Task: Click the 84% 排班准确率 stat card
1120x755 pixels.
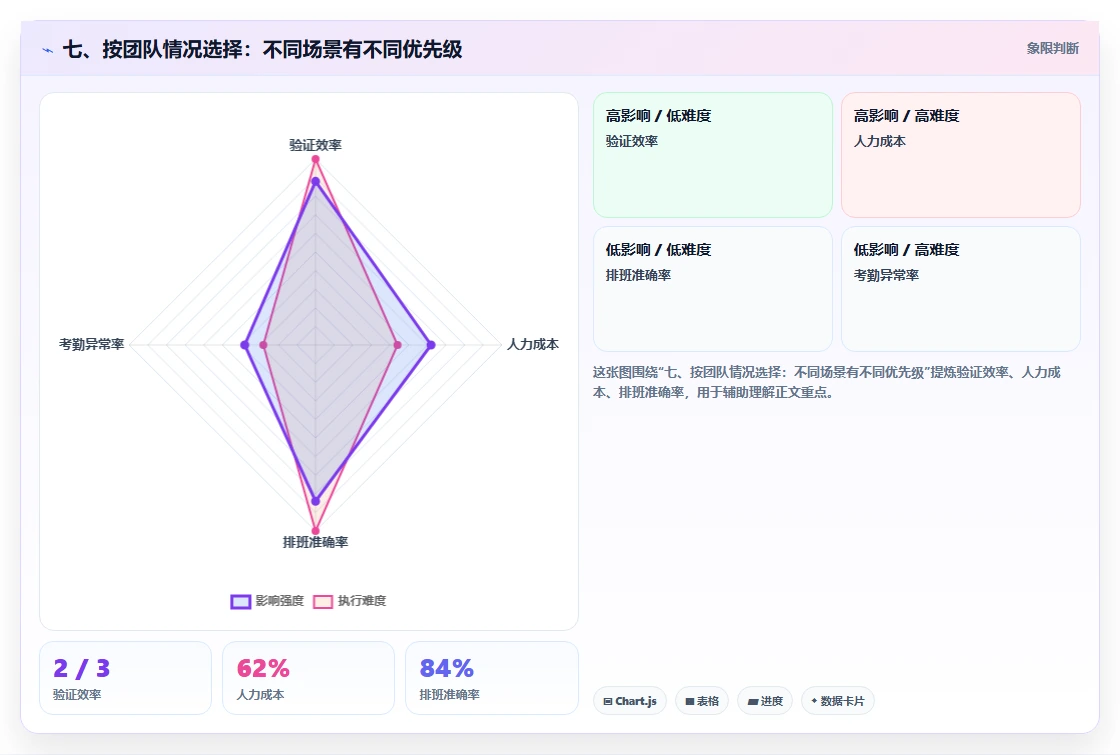Action: tap(491, 678)
